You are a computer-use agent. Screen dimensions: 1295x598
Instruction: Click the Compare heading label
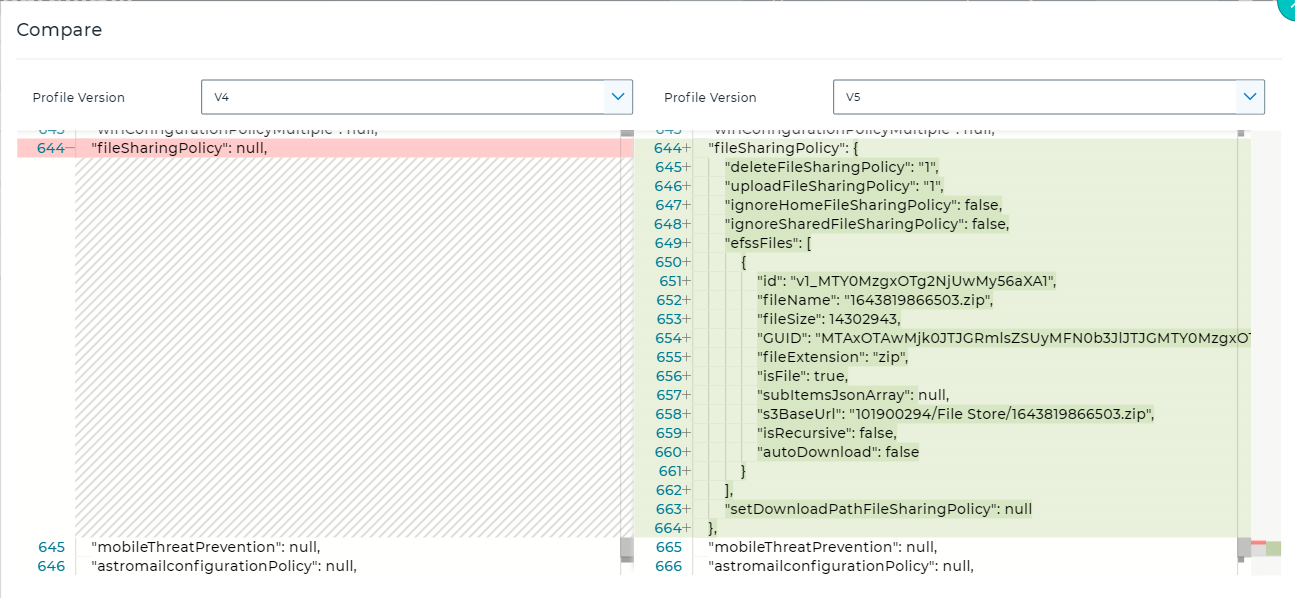click(59, 30)
